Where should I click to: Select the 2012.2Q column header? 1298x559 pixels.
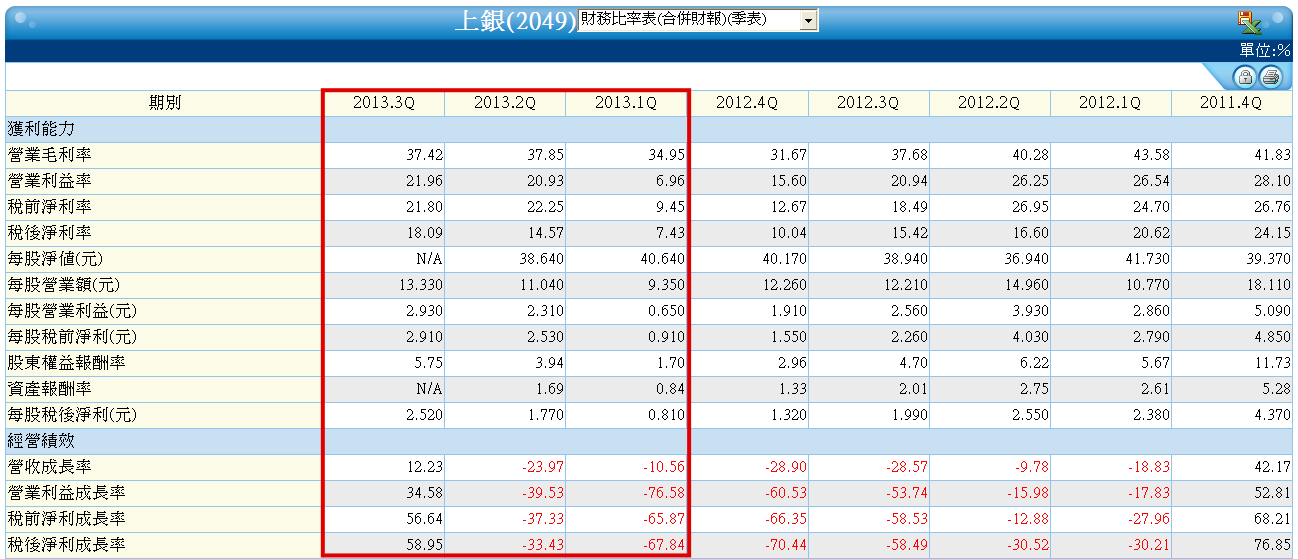click(x=989, y=103)
